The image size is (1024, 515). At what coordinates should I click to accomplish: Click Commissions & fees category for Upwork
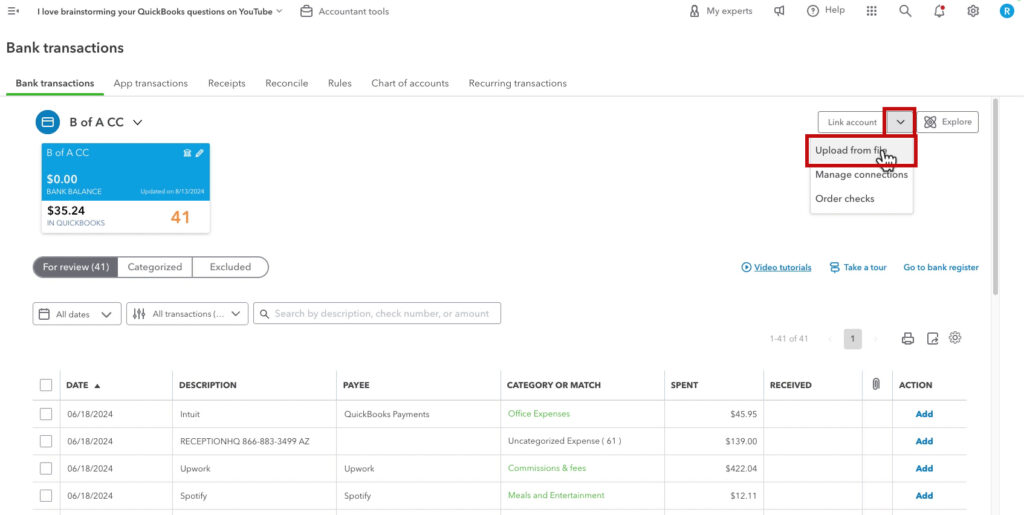[547, 469]
